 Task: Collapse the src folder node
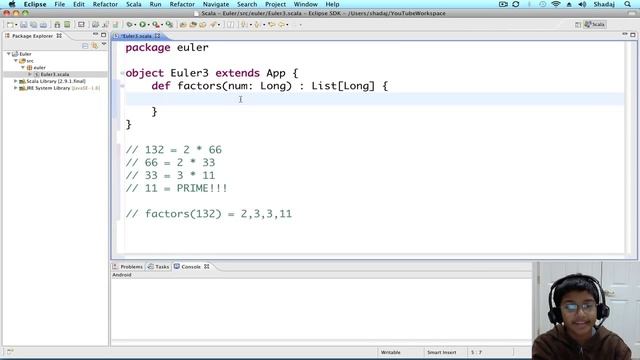point(16,60)
